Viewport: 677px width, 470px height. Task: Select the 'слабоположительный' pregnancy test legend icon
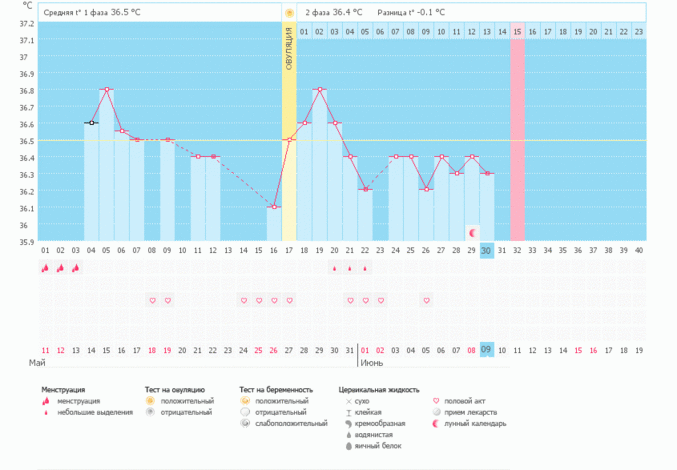[246, 423]
